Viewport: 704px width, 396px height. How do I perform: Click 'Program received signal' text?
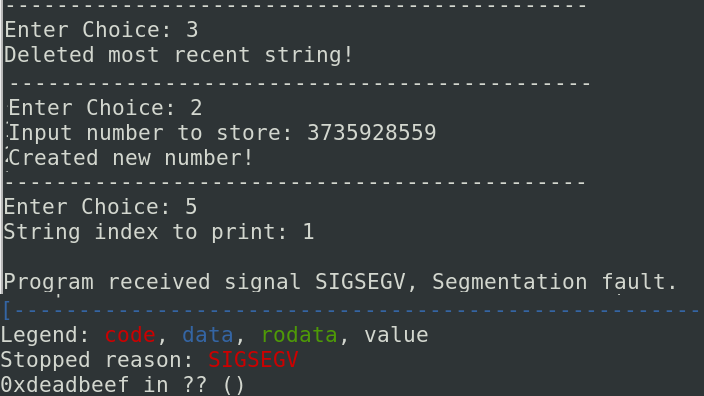pos(152,282)
